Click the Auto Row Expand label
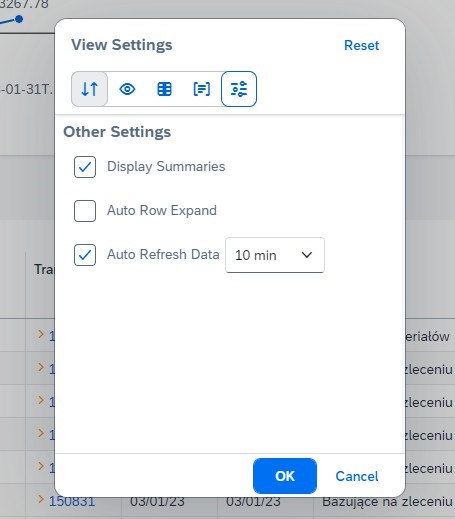Screen dimensions: 455x519 click(162, 210)
